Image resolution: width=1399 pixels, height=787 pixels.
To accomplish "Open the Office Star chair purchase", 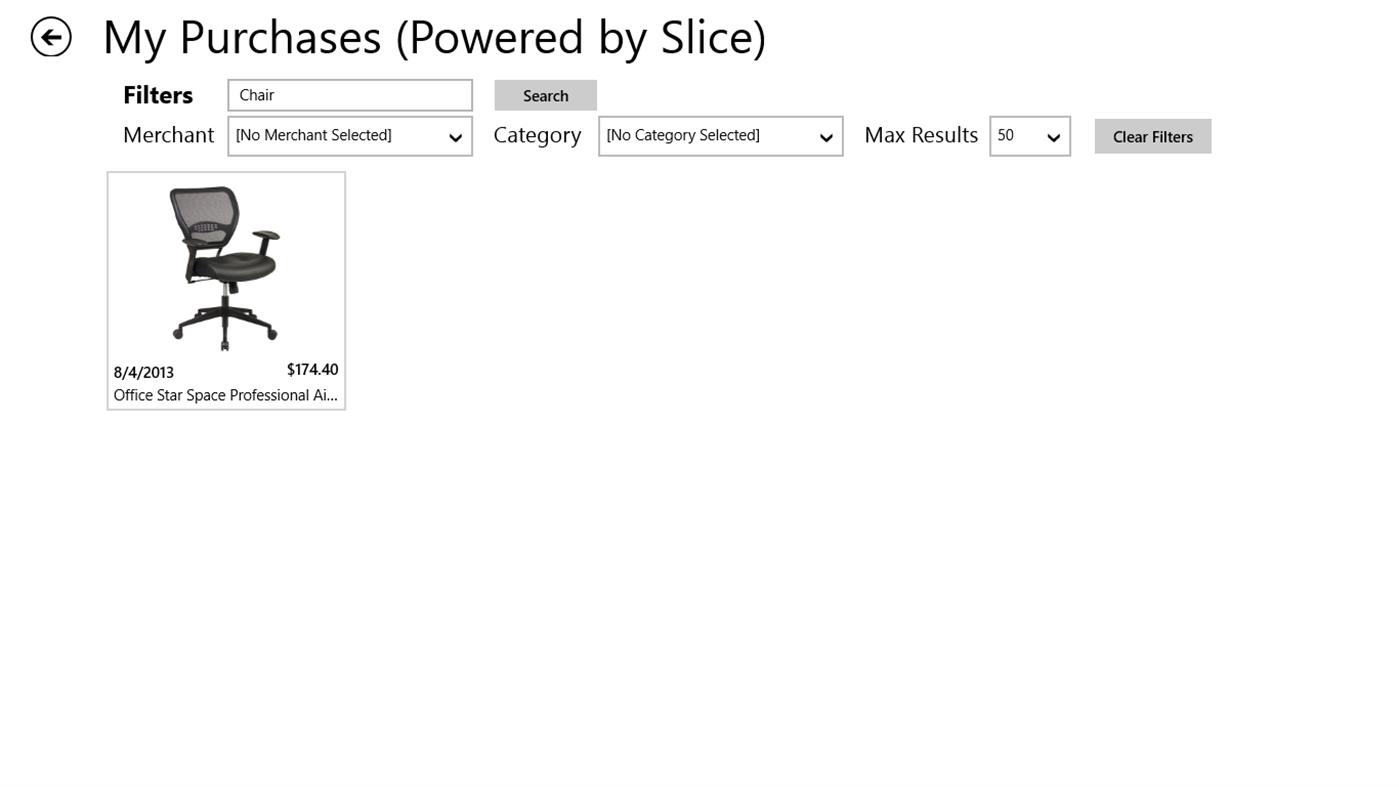I will pyautogui.click(x=225, y=290).
